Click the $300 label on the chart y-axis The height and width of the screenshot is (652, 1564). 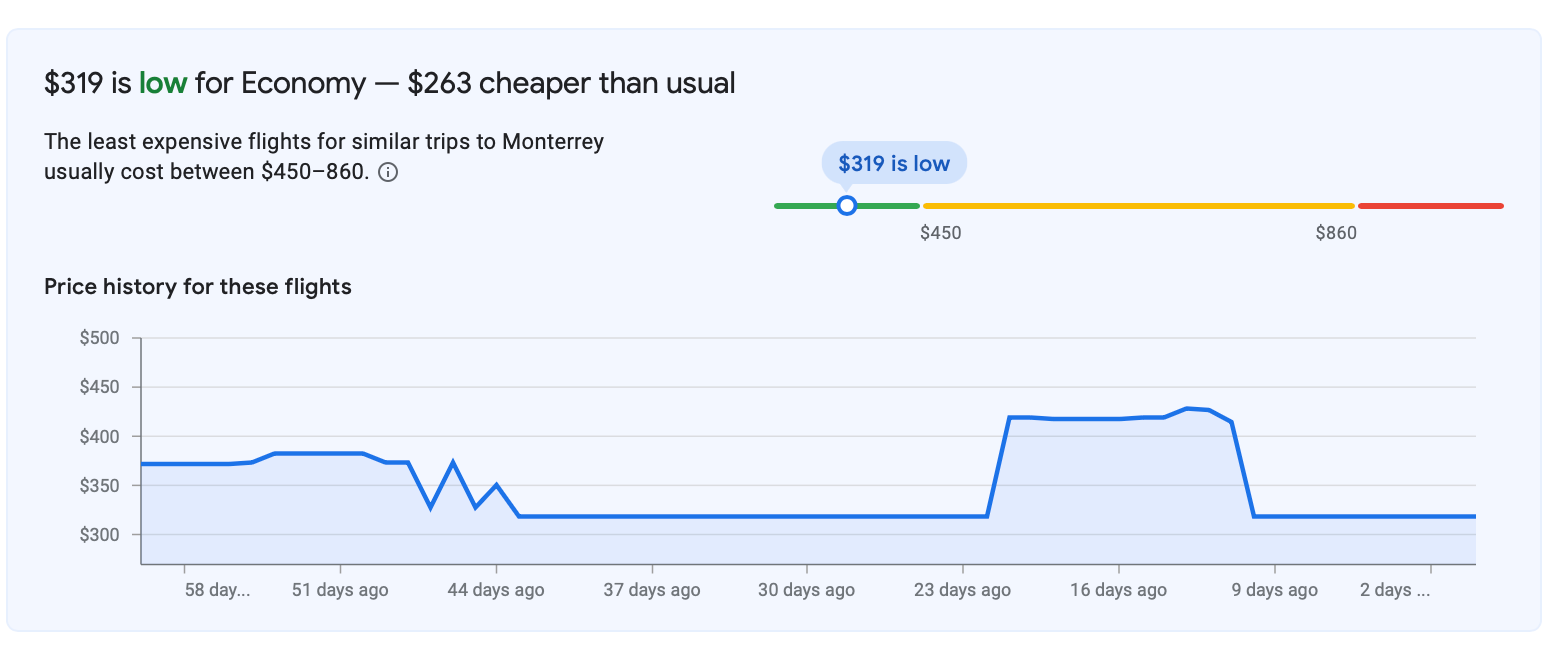click(x=100, y=535)
